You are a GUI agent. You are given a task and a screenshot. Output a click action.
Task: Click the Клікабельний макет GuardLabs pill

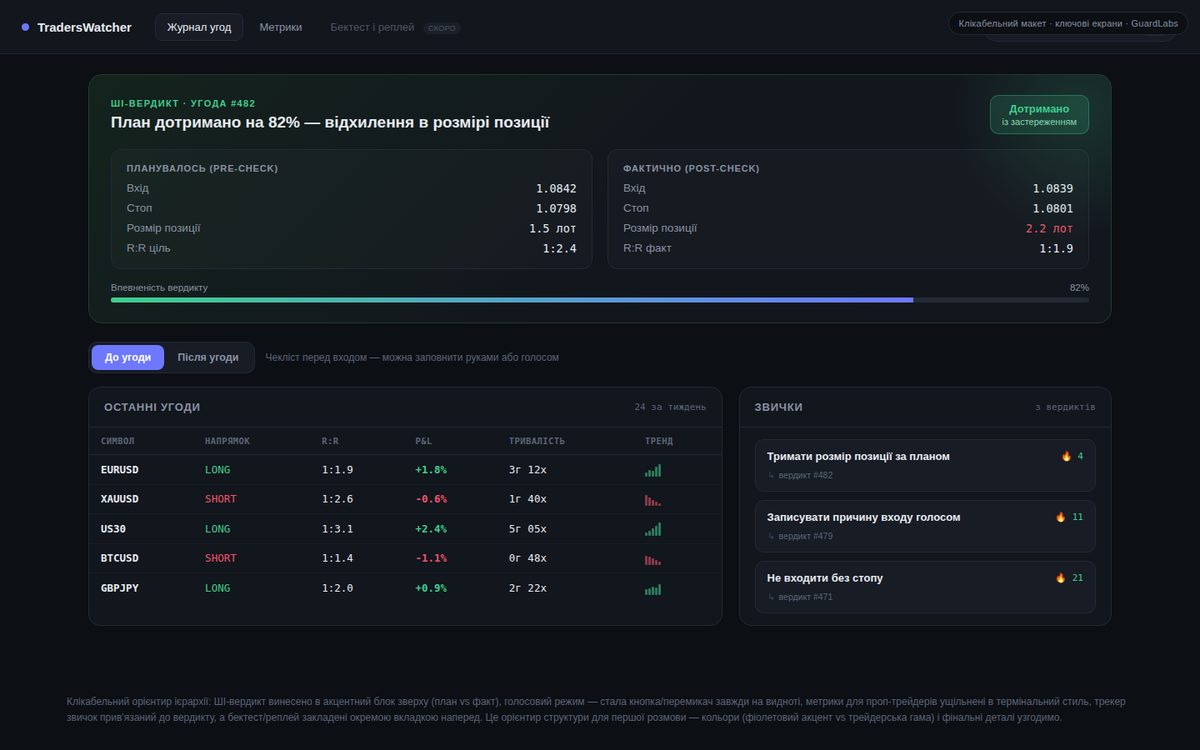pyautogui.click(x=1068, y=23)
